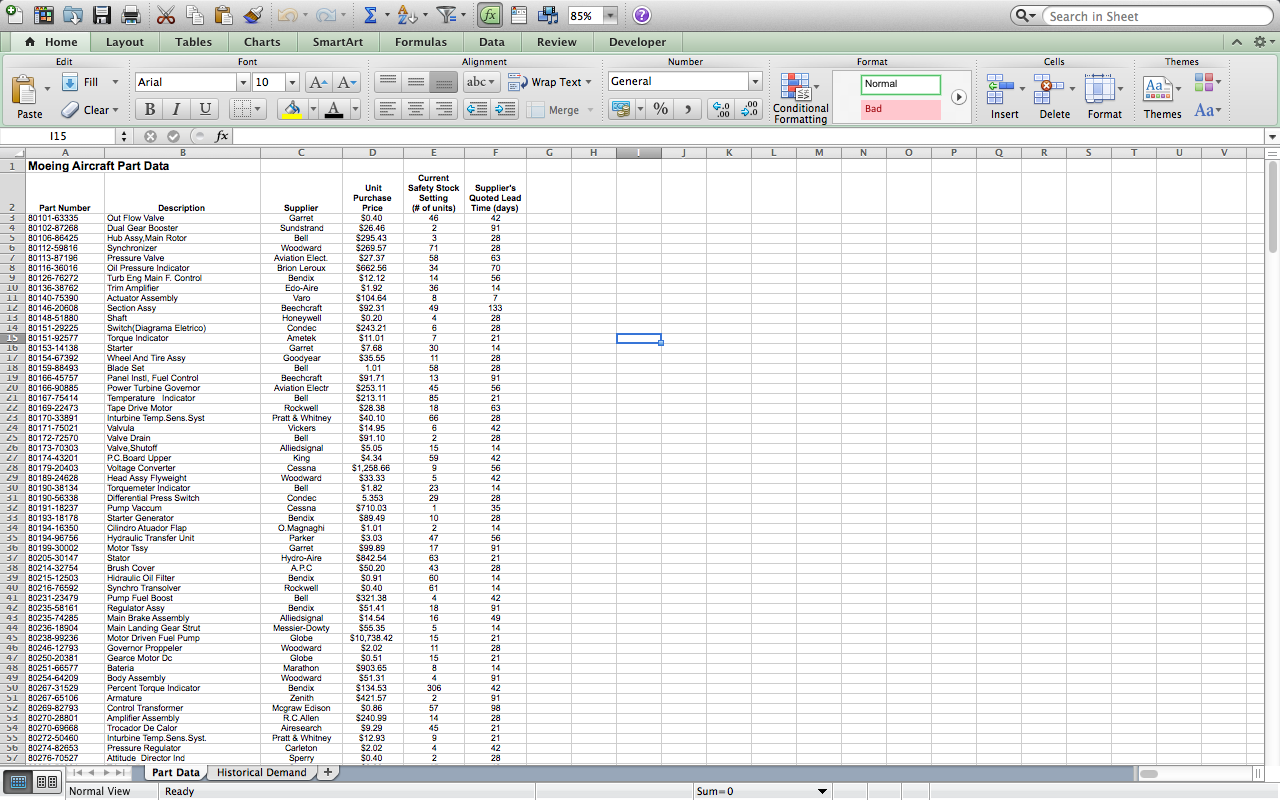
Task: Click the Format Painter brush icon
Action: 253,16
